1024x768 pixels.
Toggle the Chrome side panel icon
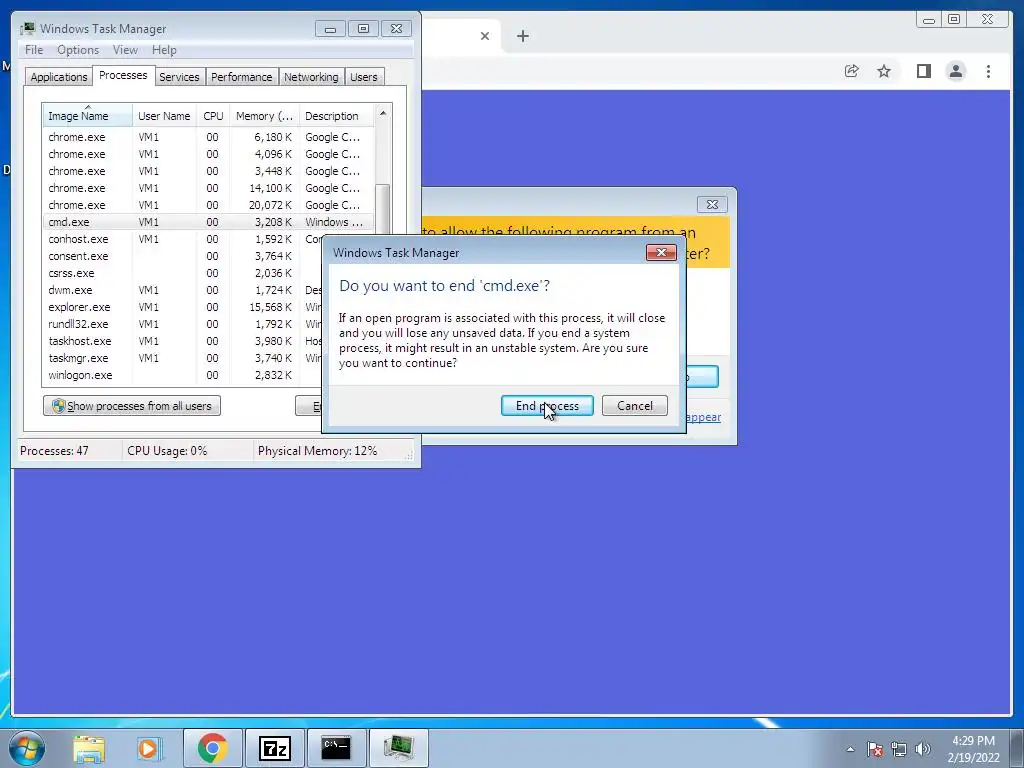click(x=923, y=71)
